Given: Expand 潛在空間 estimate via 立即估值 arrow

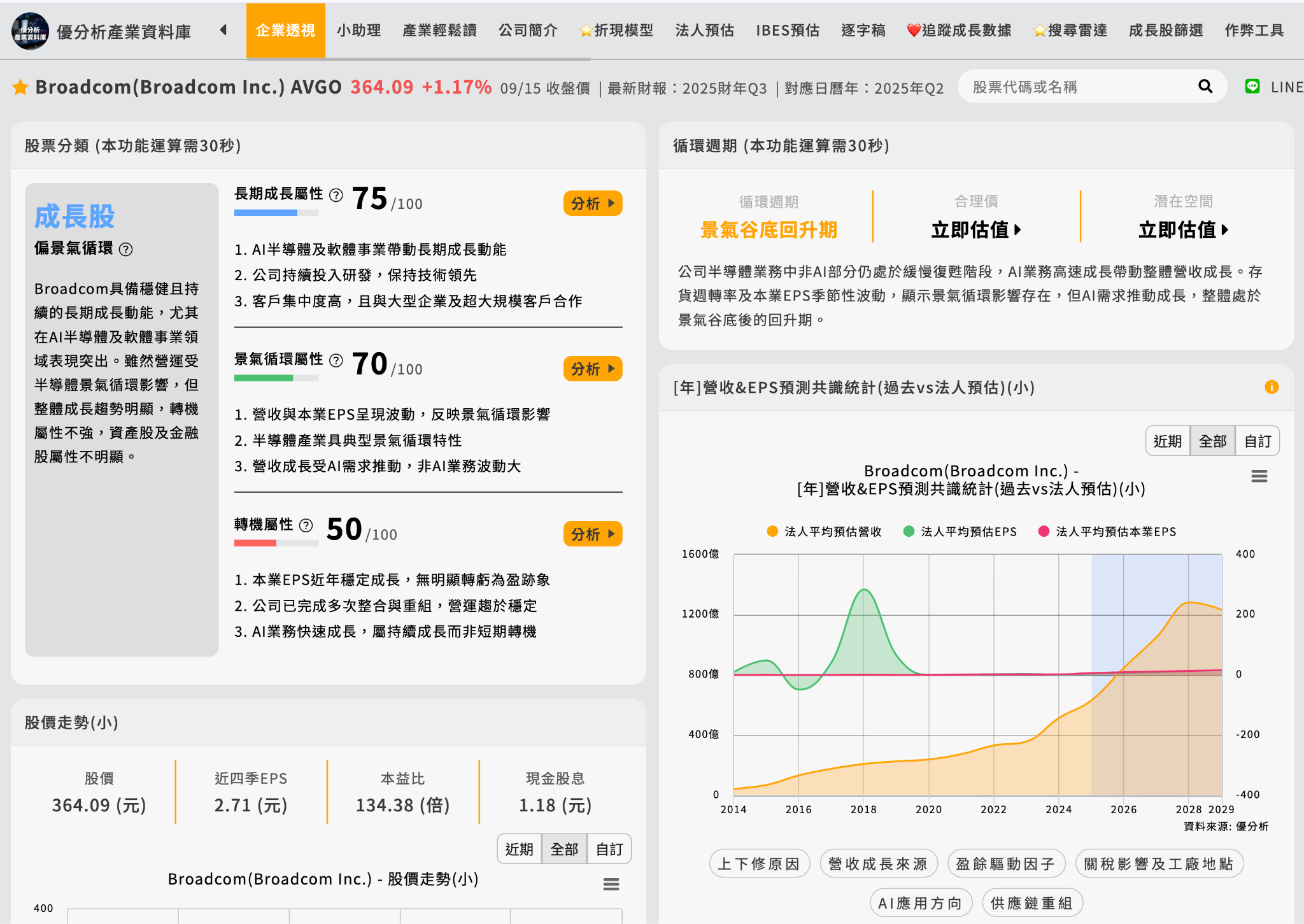Looking at the screenshot, I should (1184, 231).
